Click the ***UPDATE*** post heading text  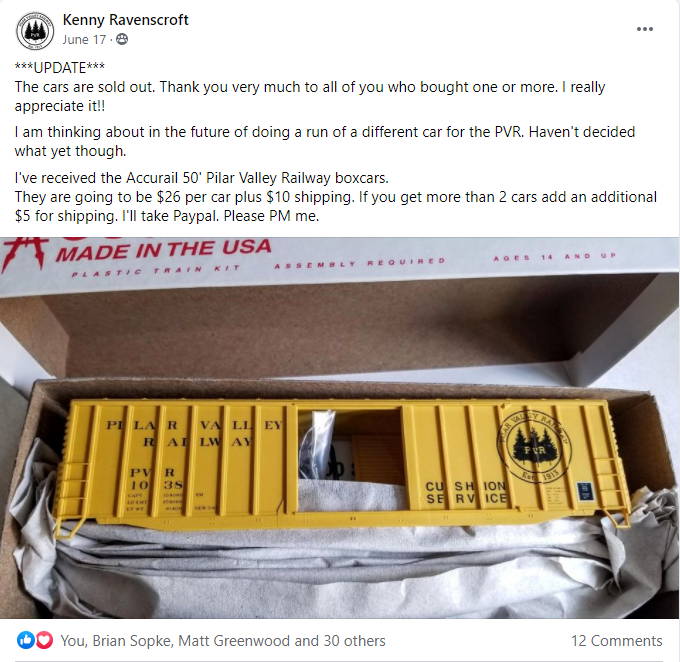pos(59,68)
